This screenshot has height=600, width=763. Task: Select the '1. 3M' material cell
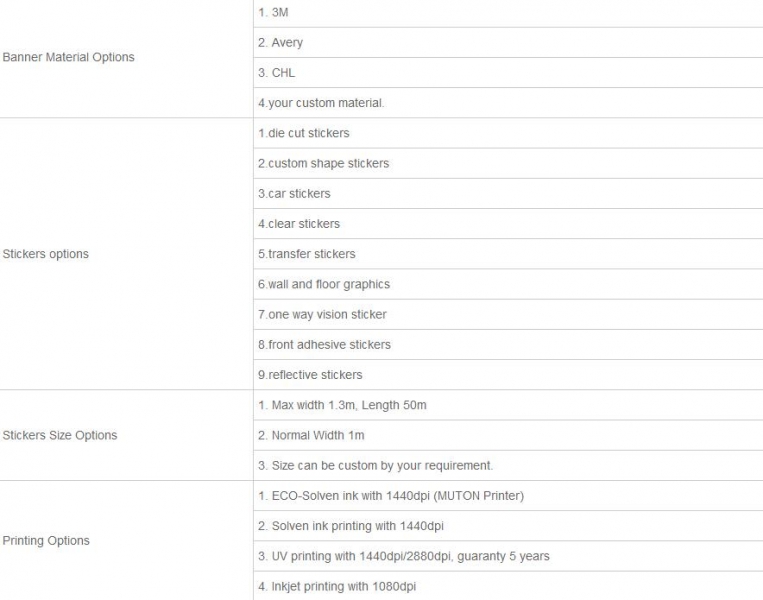[x=508, y=13]
